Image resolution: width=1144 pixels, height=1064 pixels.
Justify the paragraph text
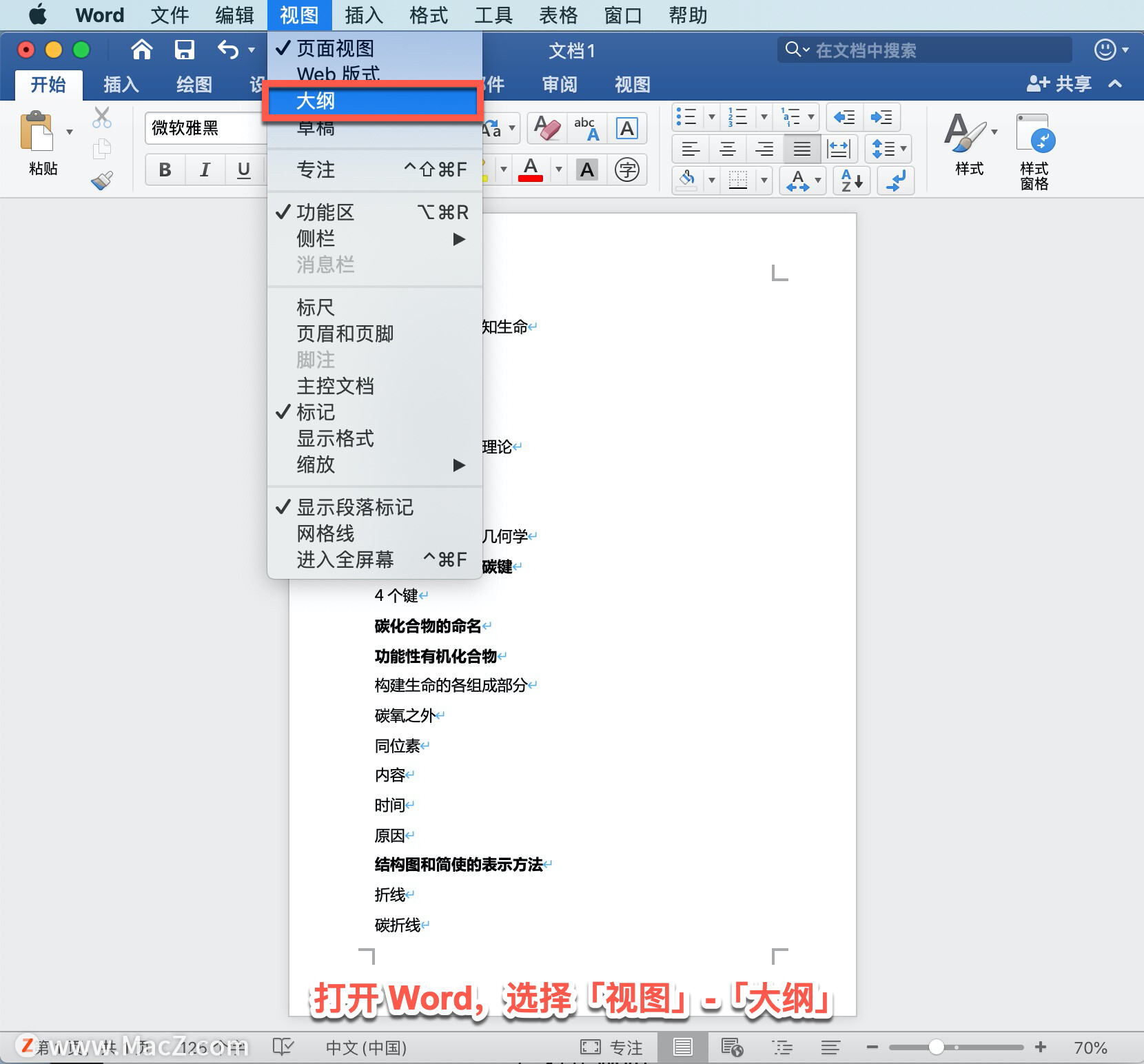point(801,148)
